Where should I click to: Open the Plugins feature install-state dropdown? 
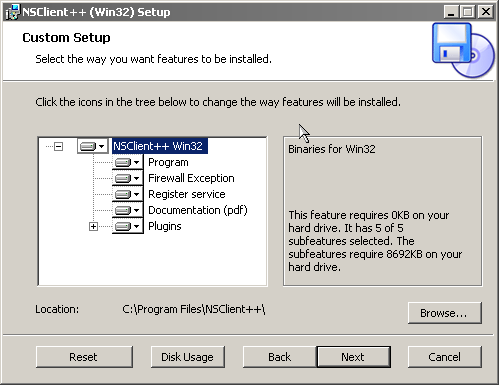tap(128, 226)
